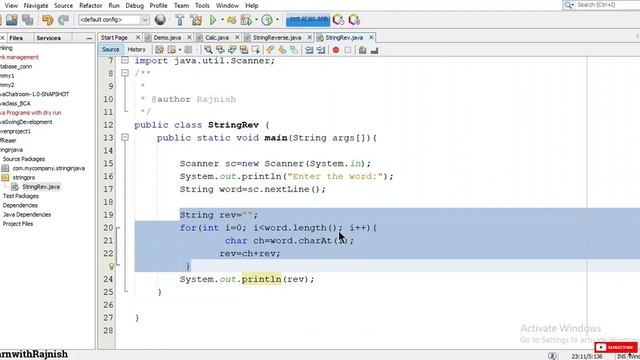
Task: Collapse the main method fold on line 13
Action: [x=125, y=138]
